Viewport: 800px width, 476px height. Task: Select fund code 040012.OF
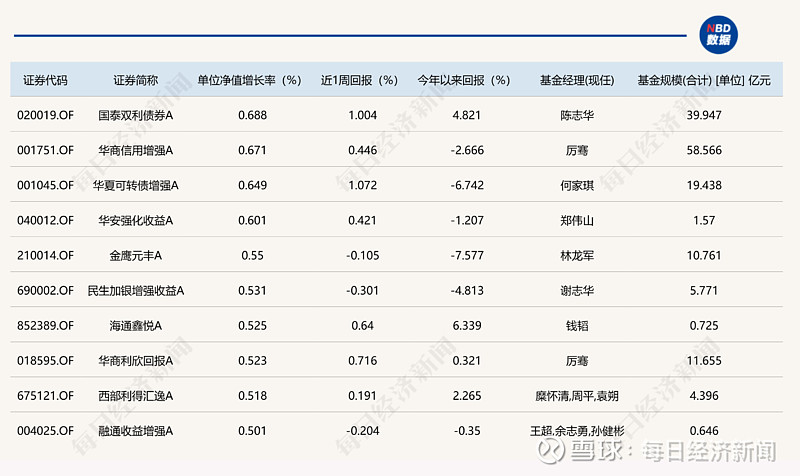point(45,220)
